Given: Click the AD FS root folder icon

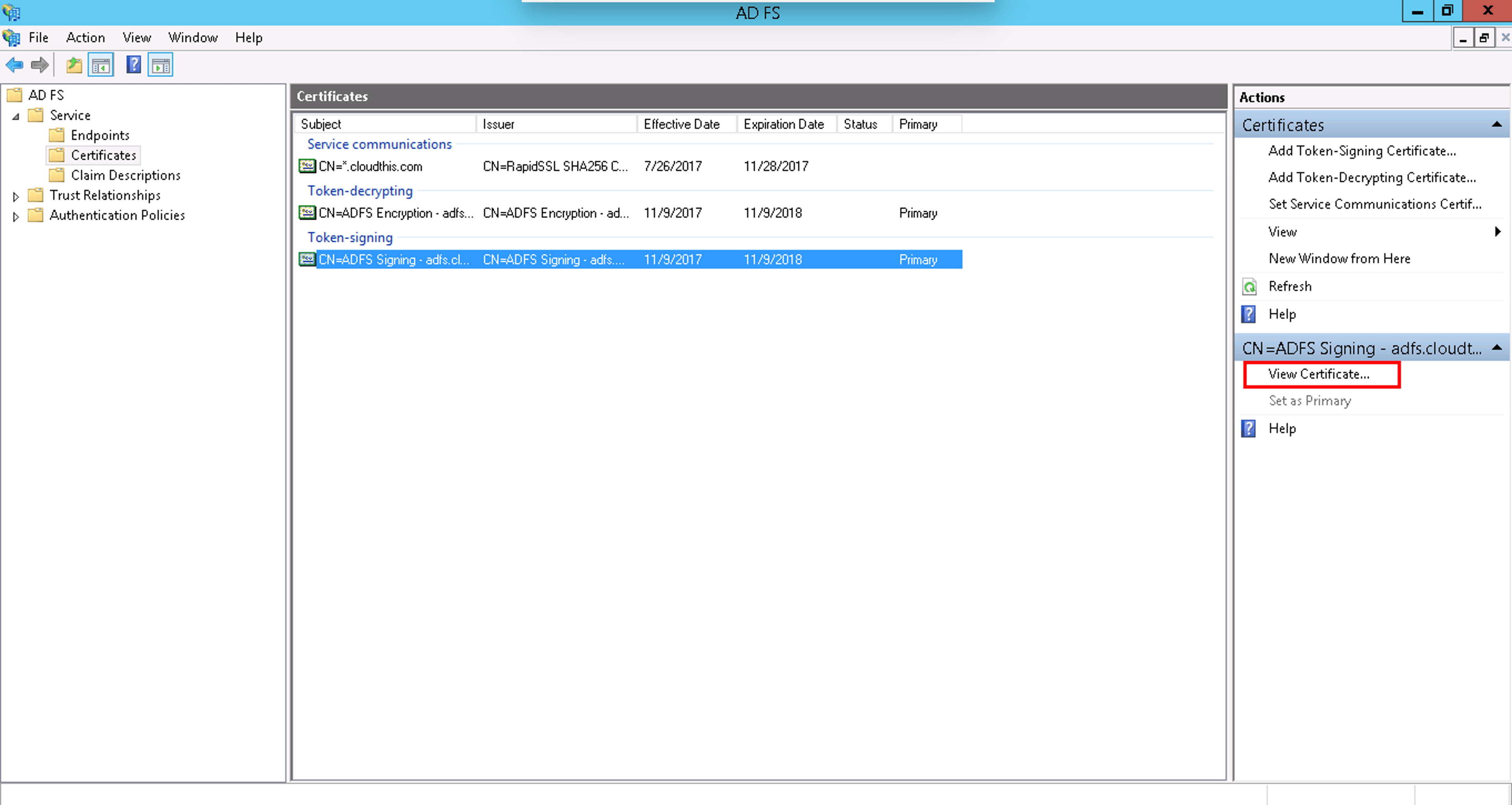Looking at the screenshot, I should click(15, 95).
